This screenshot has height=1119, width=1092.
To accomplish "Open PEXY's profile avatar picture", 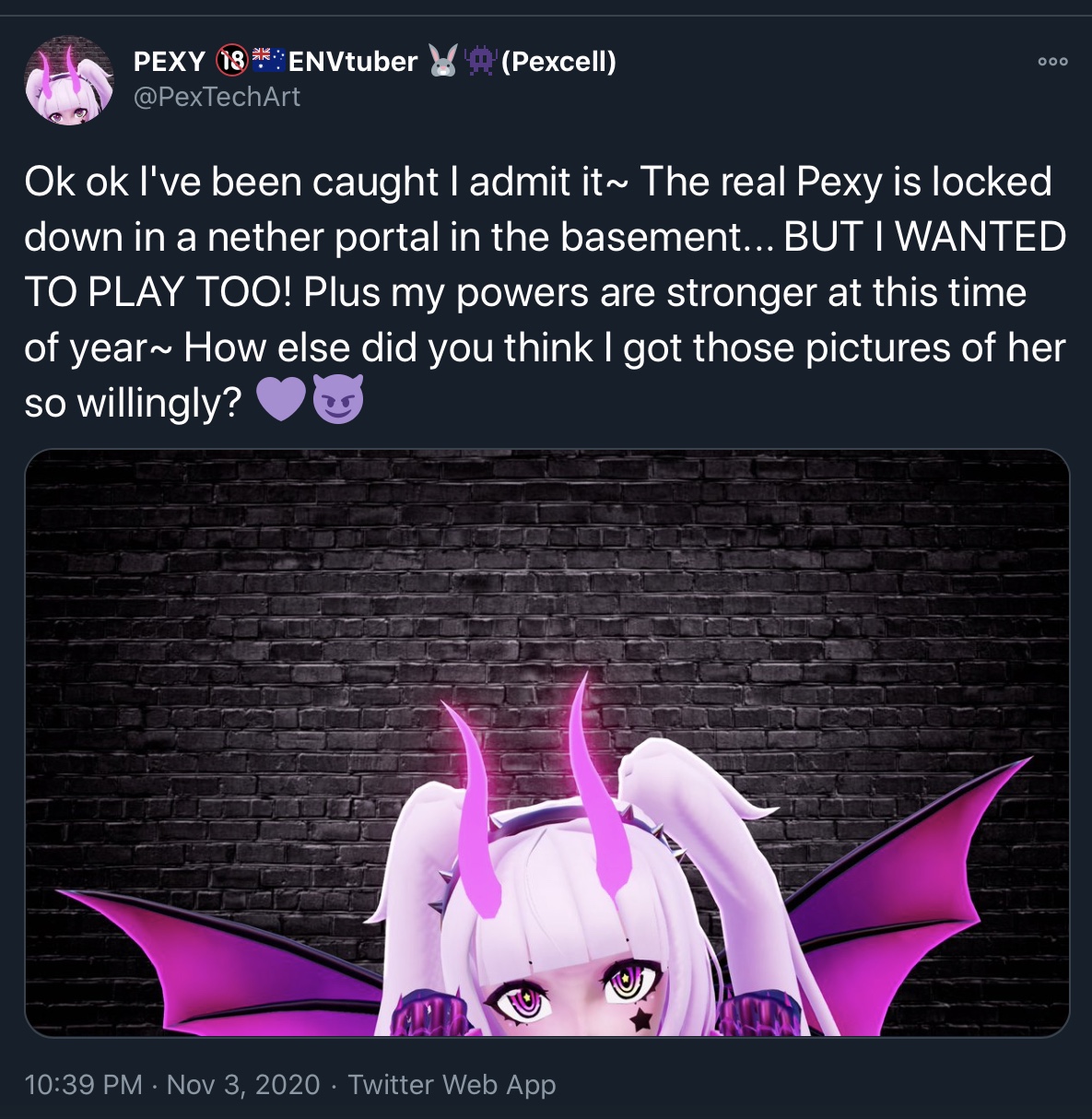I will pyautogui.click(x=69, y=80).
